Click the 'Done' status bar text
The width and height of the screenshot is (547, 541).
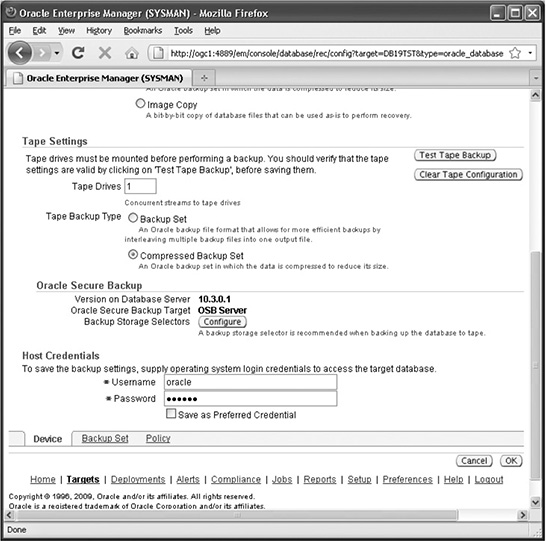tap(17, 530)
